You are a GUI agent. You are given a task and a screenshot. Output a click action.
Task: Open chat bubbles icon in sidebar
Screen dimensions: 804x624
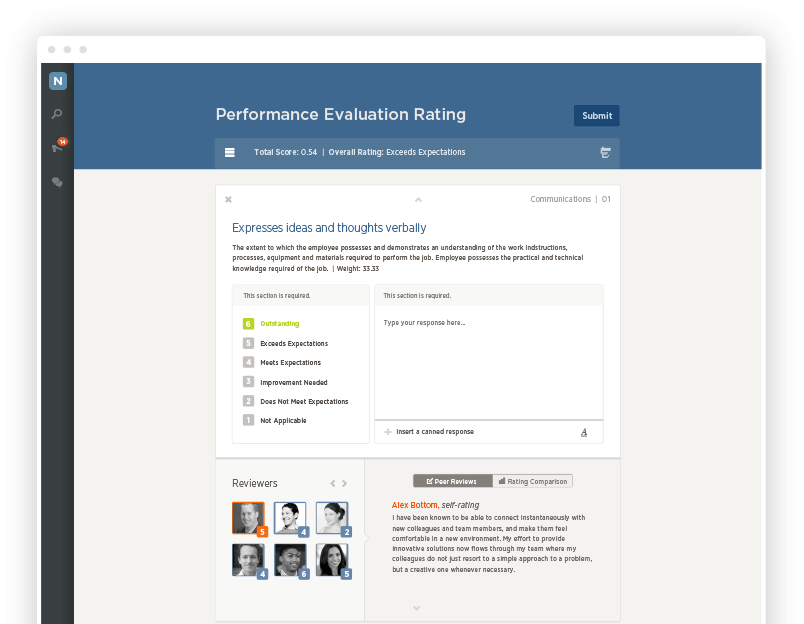[57, 182]
